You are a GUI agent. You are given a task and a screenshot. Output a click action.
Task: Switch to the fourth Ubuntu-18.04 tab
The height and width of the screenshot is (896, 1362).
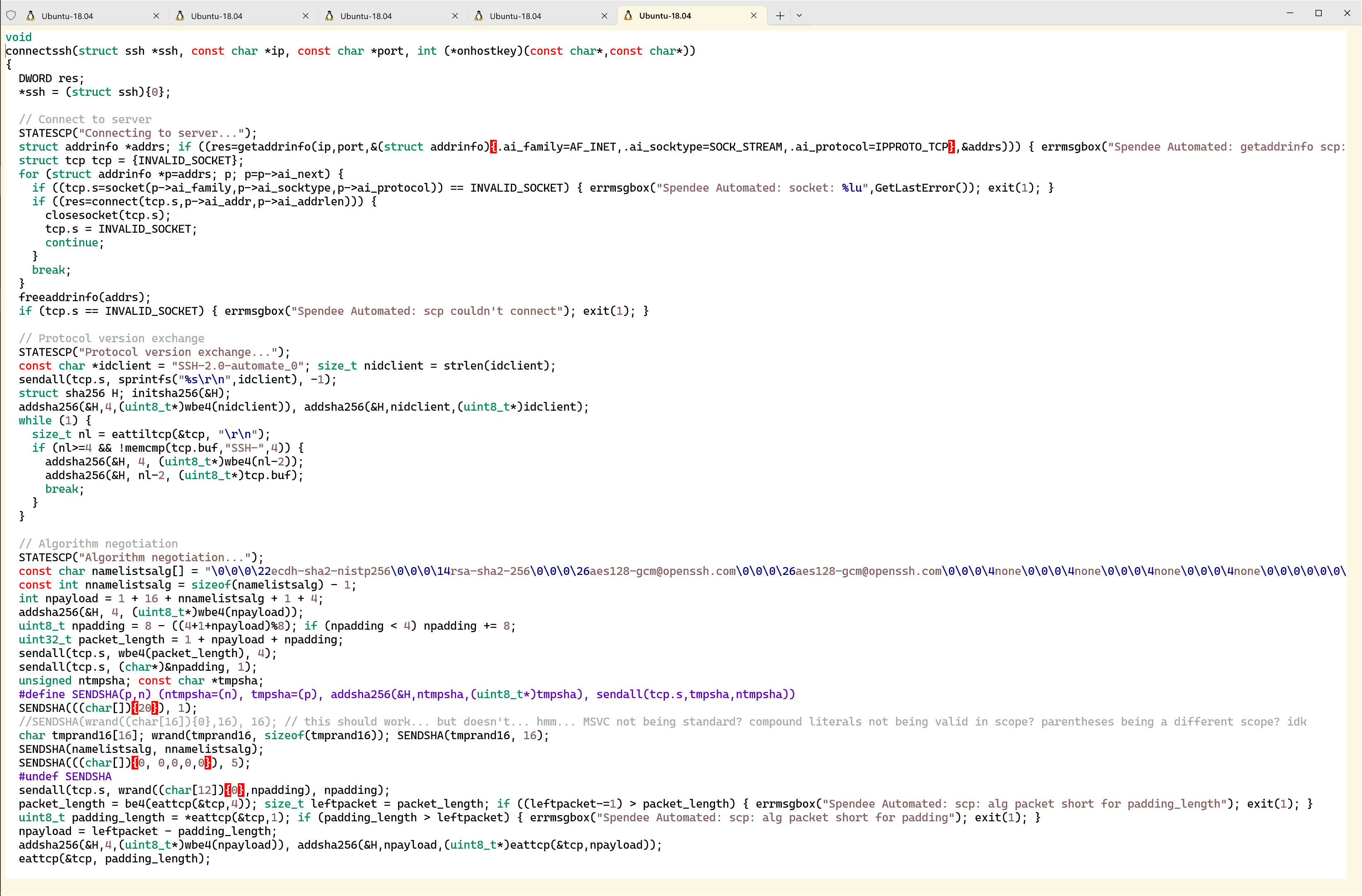pos(515,16)
